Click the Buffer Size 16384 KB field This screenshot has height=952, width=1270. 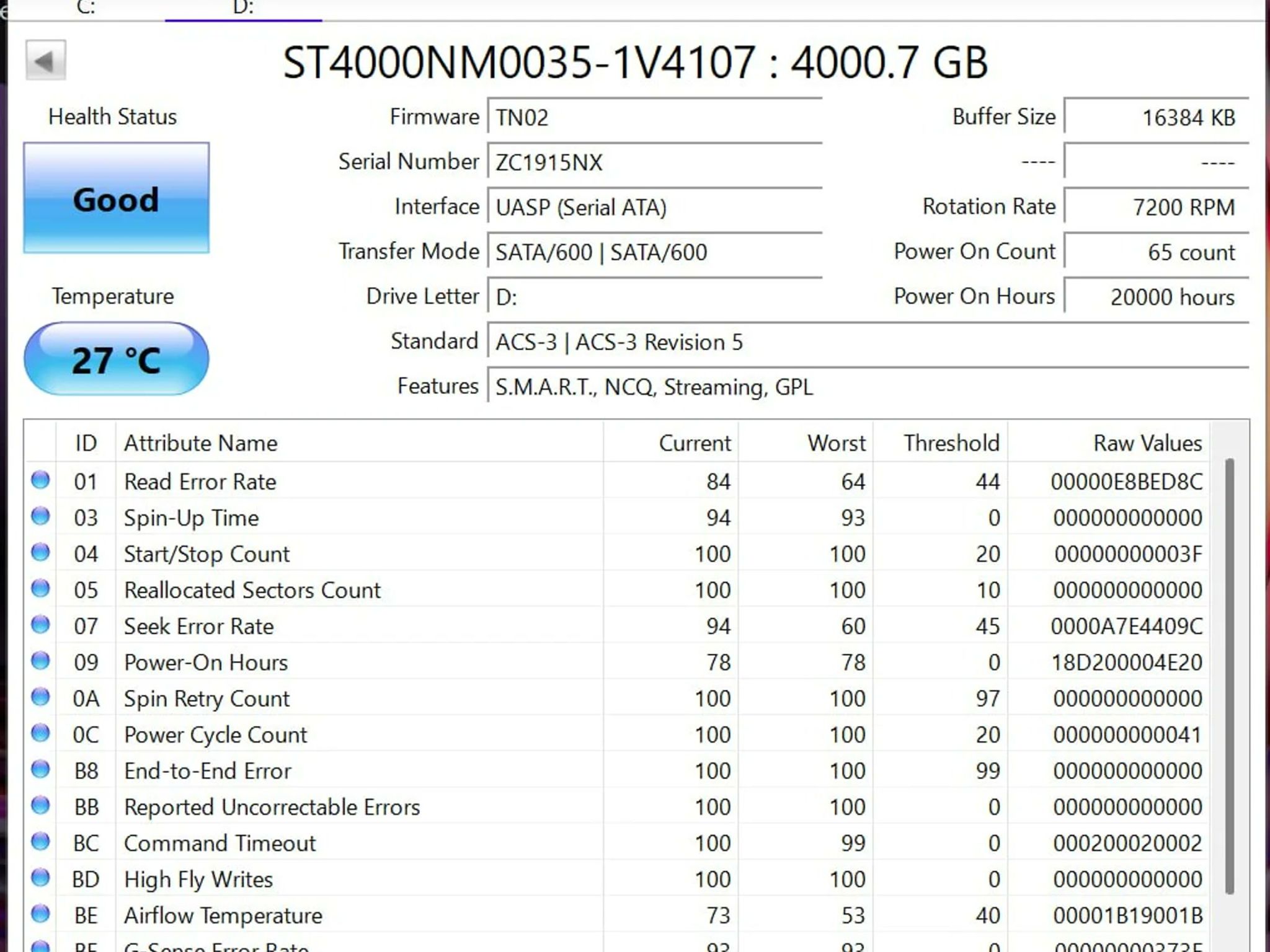point(1157,116)
